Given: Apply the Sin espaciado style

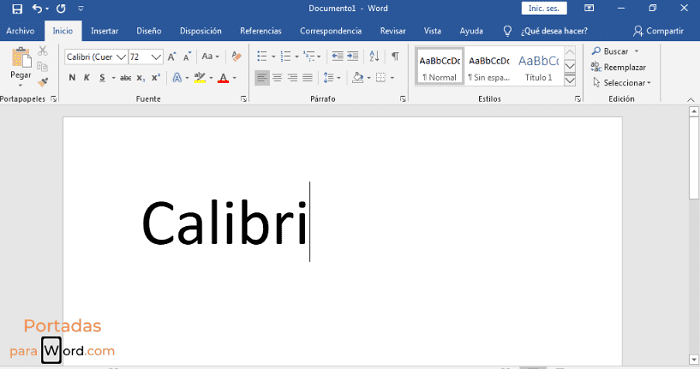Looking at the screenshot, I should coord(489,67).
